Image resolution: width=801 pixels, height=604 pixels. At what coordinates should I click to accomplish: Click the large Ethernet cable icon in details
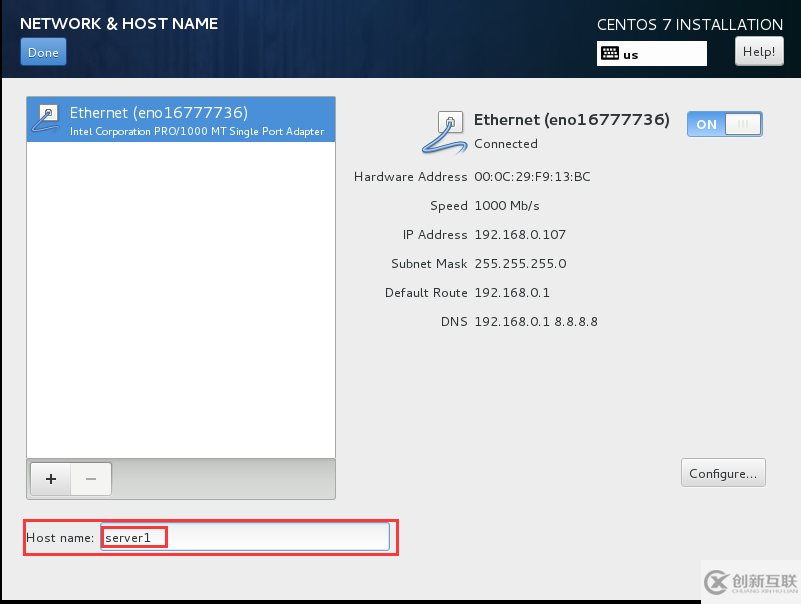pyautogui.click(x=443, y=133)
